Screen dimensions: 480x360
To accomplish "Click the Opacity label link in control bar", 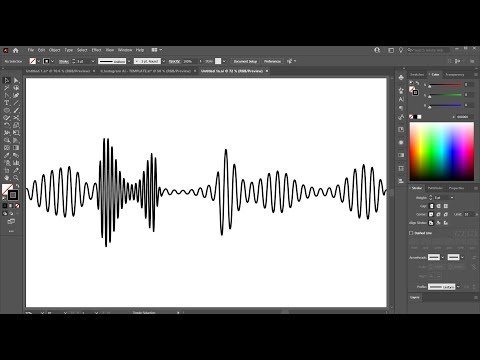I will [x=174, y=61].
